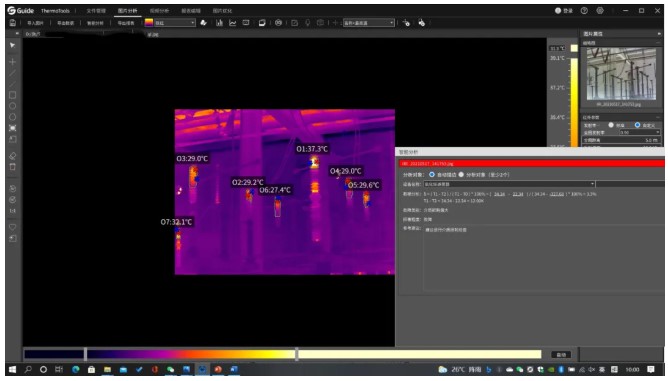This screenshot has width=668, height=381.
Task: Click the first temperature spot icon with plus
Action: pos(406,23)
